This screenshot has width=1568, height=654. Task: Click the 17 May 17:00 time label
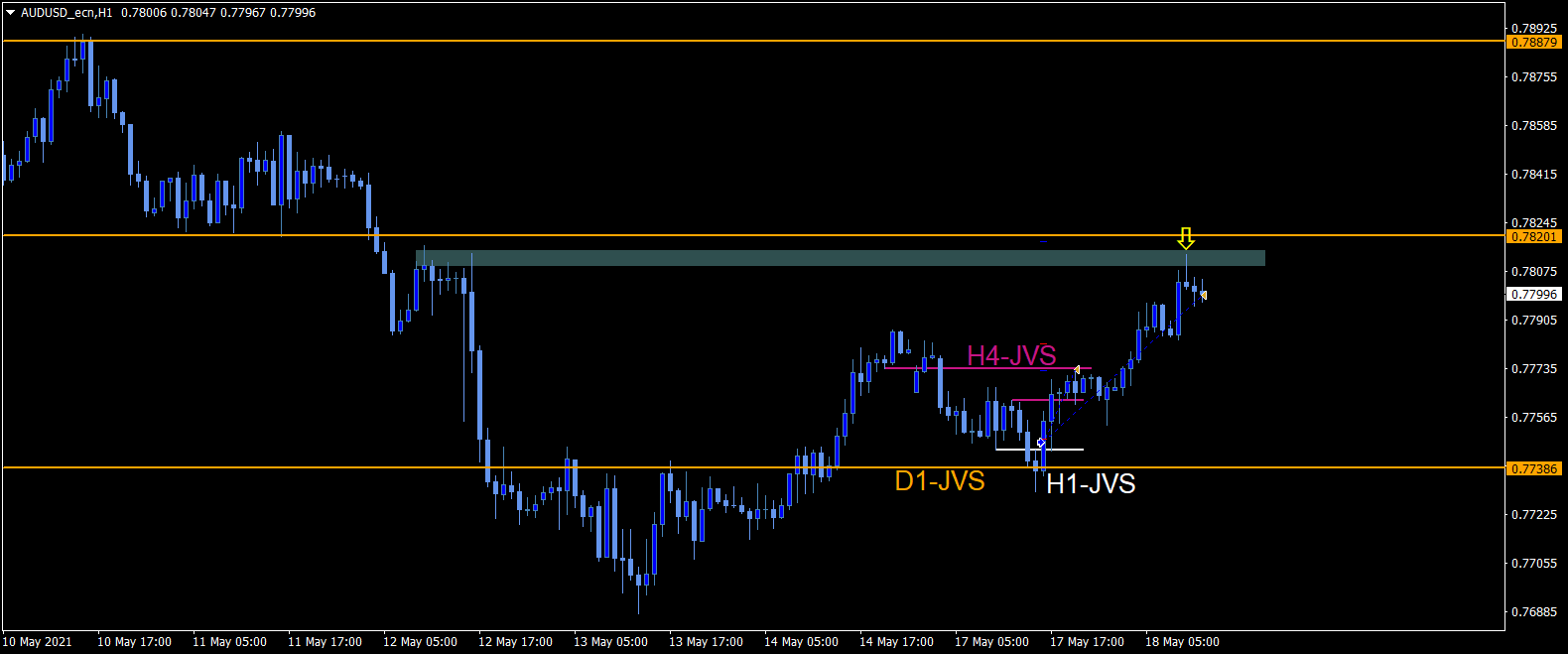(1087, 642)
